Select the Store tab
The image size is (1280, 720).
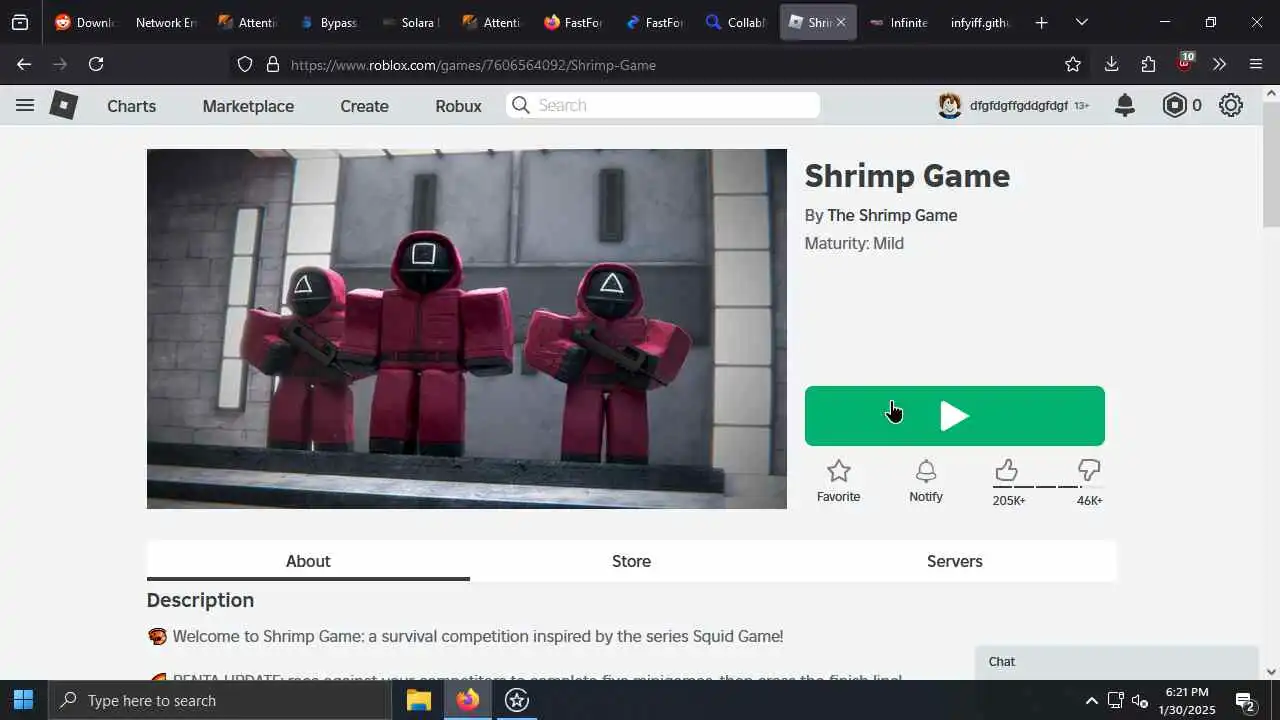631,561
